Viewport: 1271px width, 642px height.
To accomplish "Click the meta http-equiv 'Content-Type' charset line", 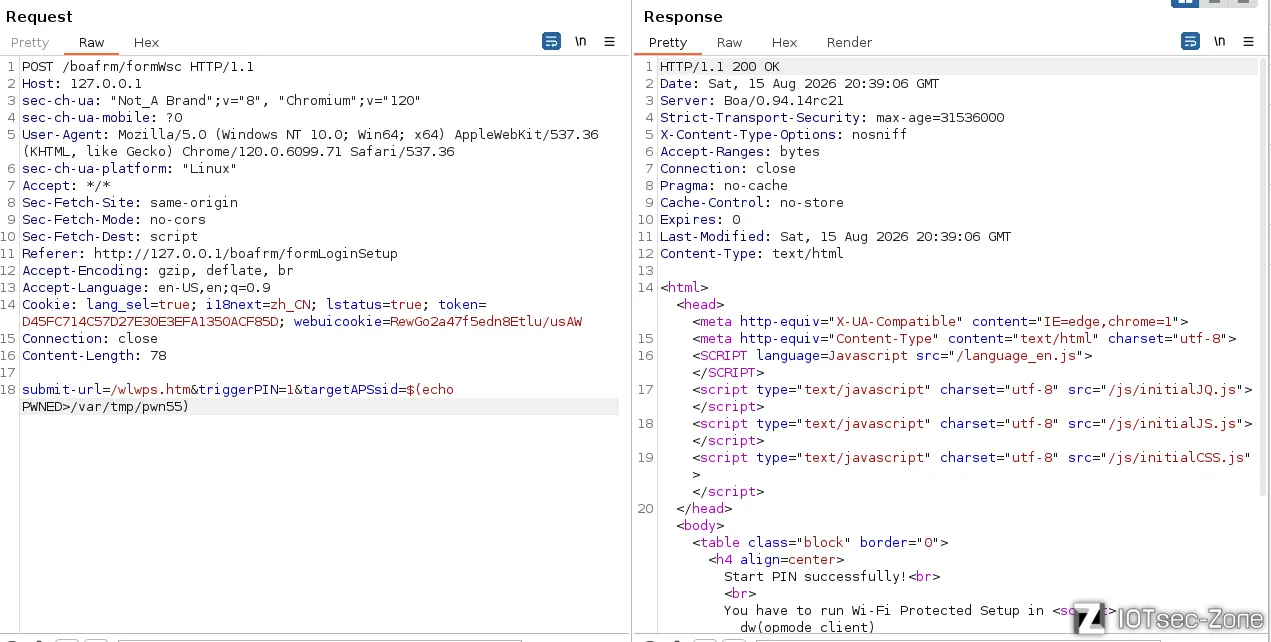I will click(964, 339).
